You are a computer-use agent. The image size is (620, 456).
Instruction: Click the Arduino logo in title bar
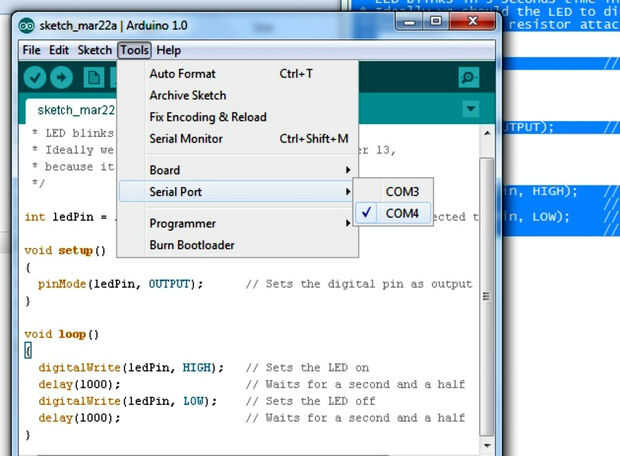coord(26,26)
